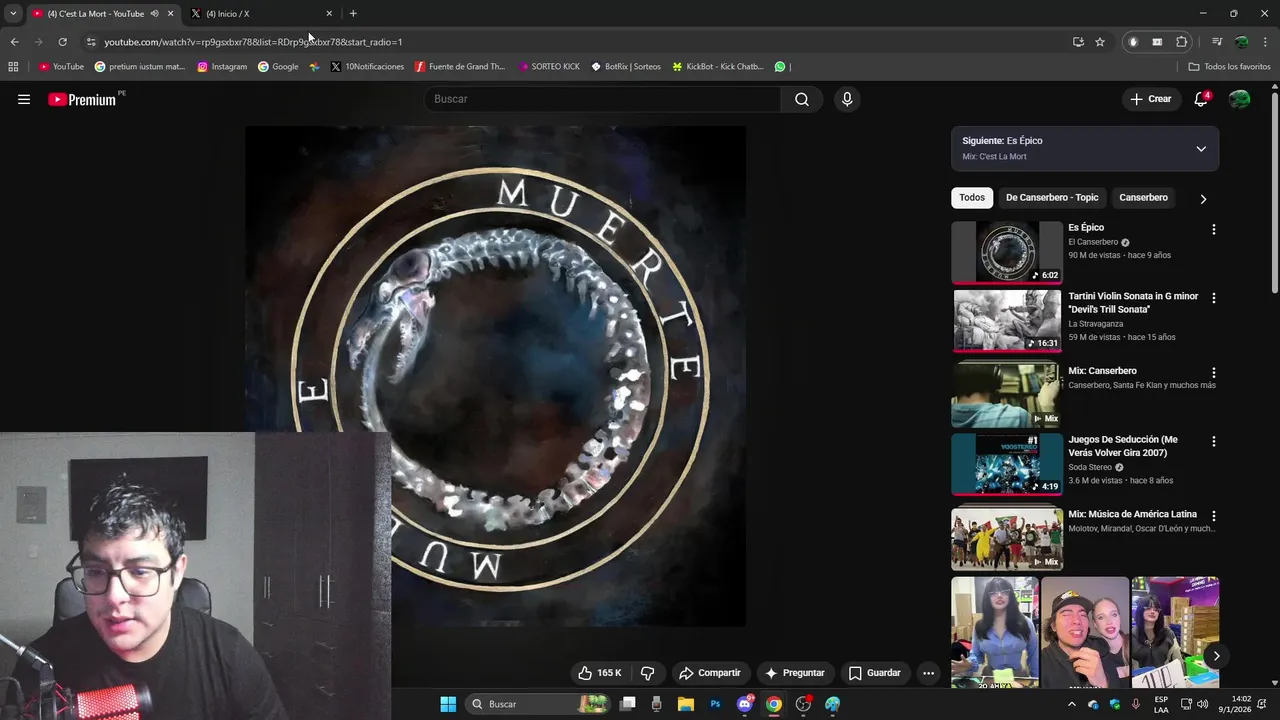Image resolution: width=1280 pixels, height=720 pixels.
Task: Select the Canserbero filter chip
Action: click(x=1143, y=198)
